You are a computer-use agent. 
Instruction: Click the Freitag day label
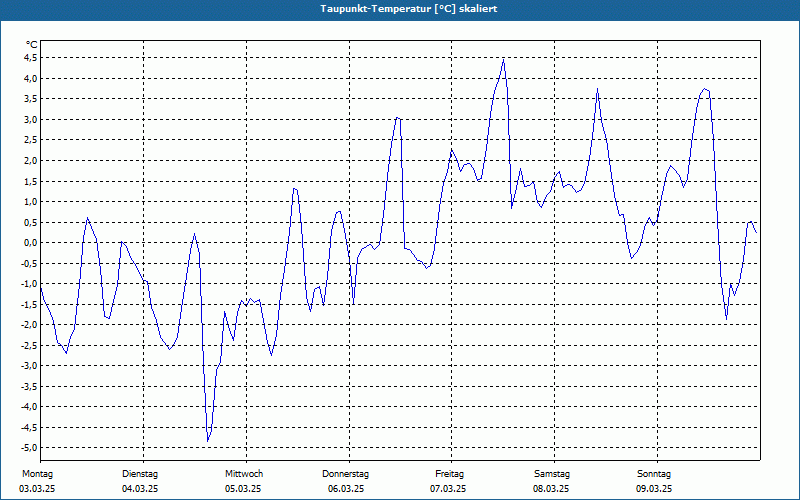(x=449, y=474)
